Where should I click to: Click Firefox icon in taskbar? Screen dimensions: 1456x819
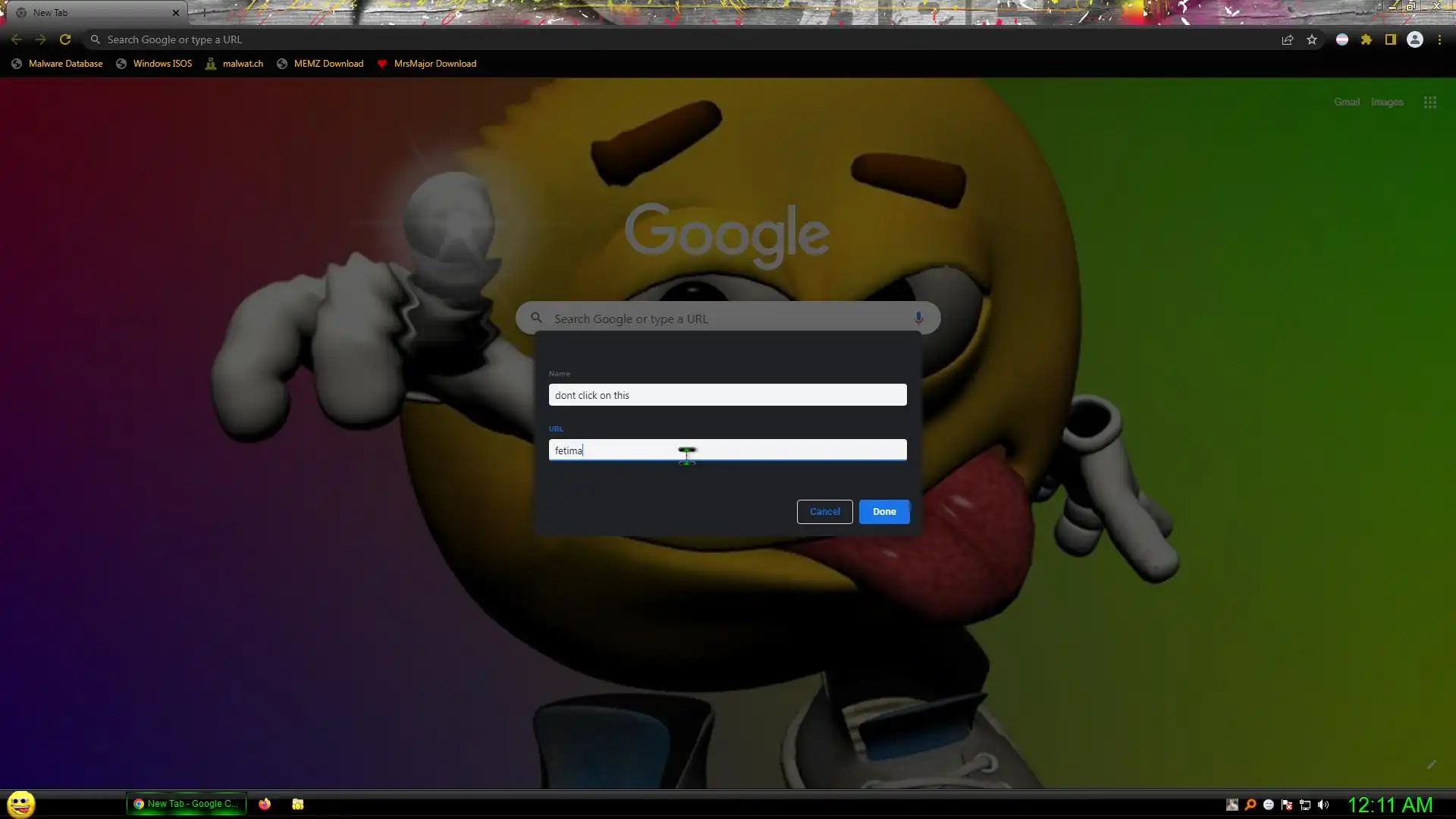click(x=265, y=804)
